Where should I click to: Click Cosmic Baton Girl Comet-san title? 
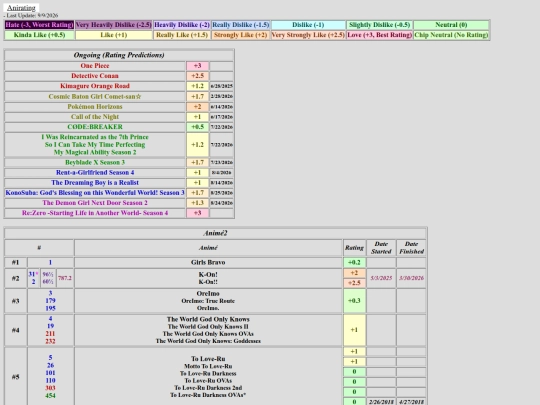(x=95, y=96)
